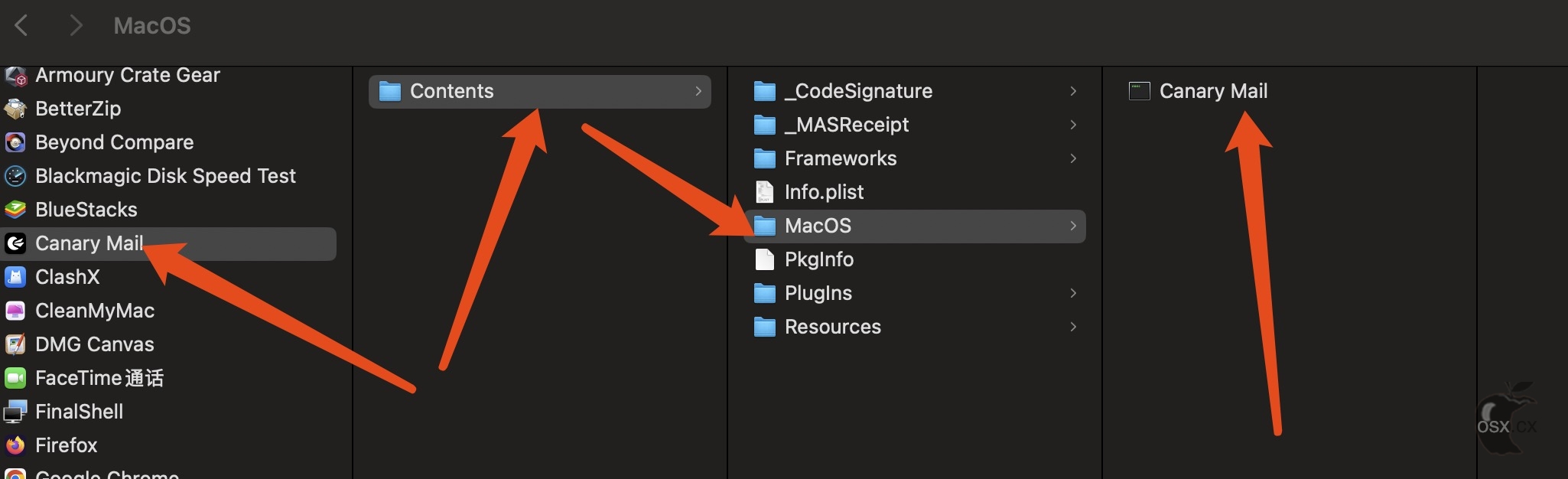This screenshot has width=1568, height=479.
Task: Select the 'BetterZip' app name
Action: pos(78,109)
